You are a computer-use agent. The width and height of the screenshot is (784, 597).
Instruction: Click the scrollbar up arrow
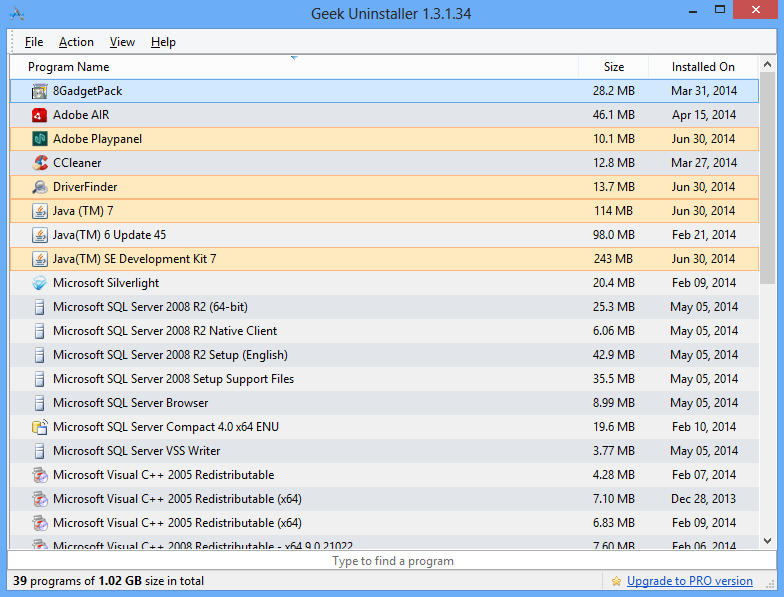tap(768, 64)
